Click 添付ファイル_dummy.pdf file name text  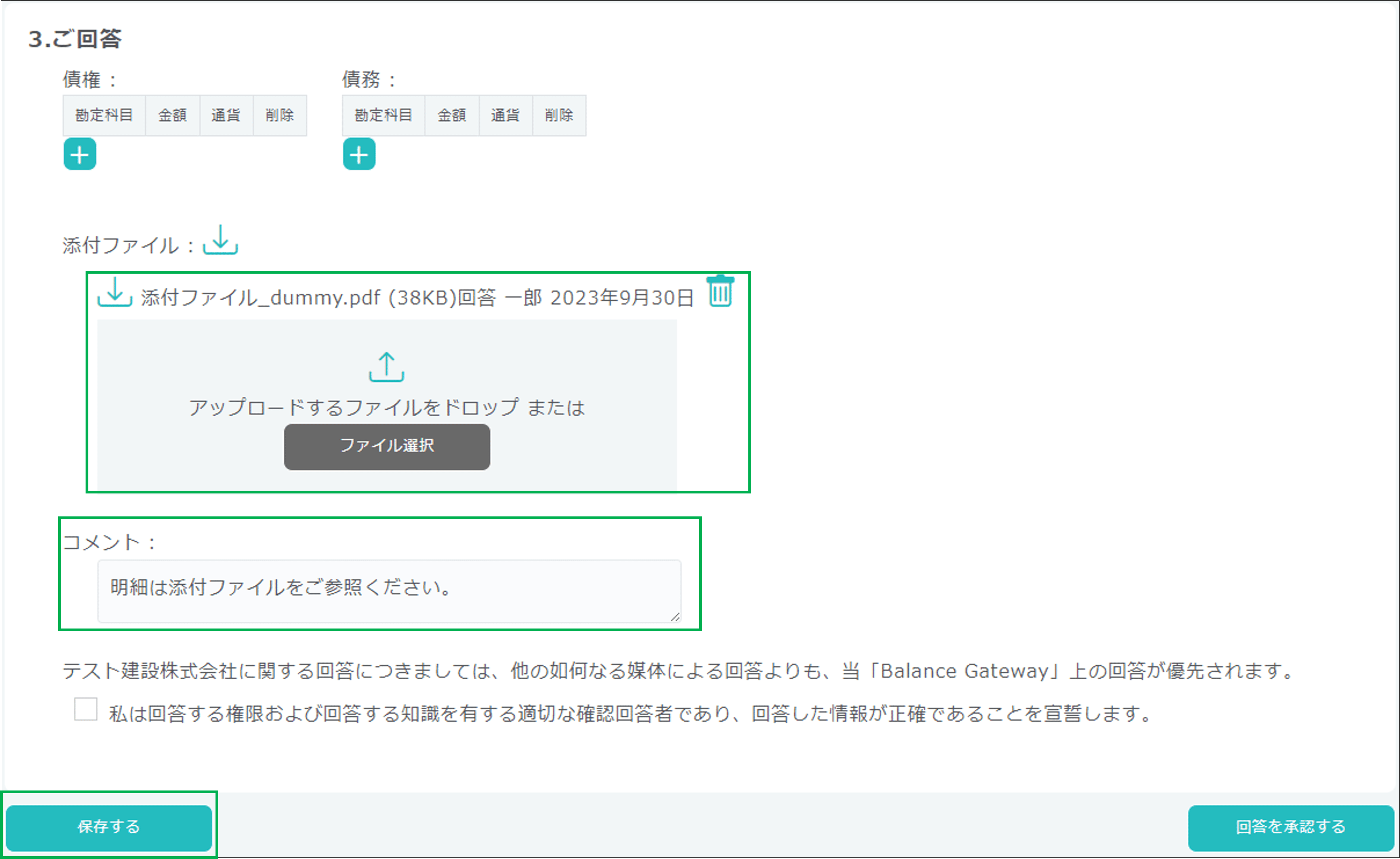(x=260, y=298)
